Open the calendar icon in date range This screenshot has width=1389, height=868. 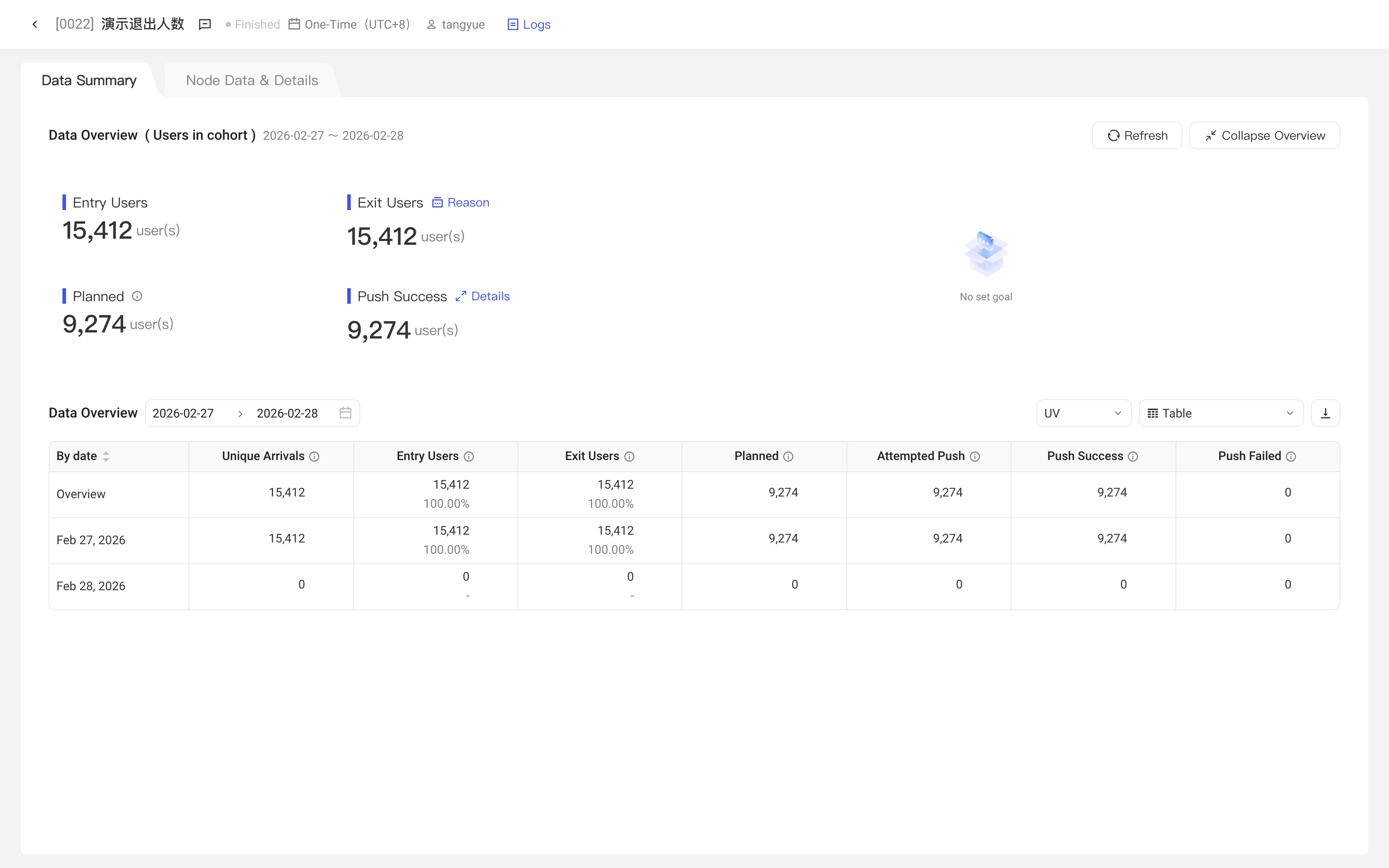(346, 413)
